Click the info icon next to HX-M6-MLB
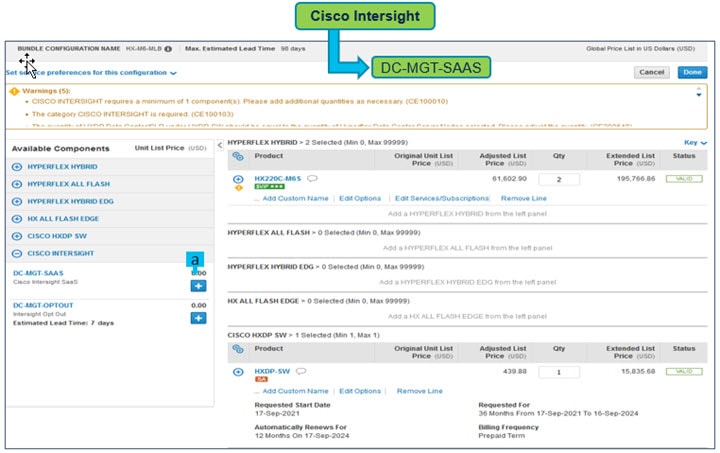The image size is (720, 453). pyautogui.click(x=168, y=49)
